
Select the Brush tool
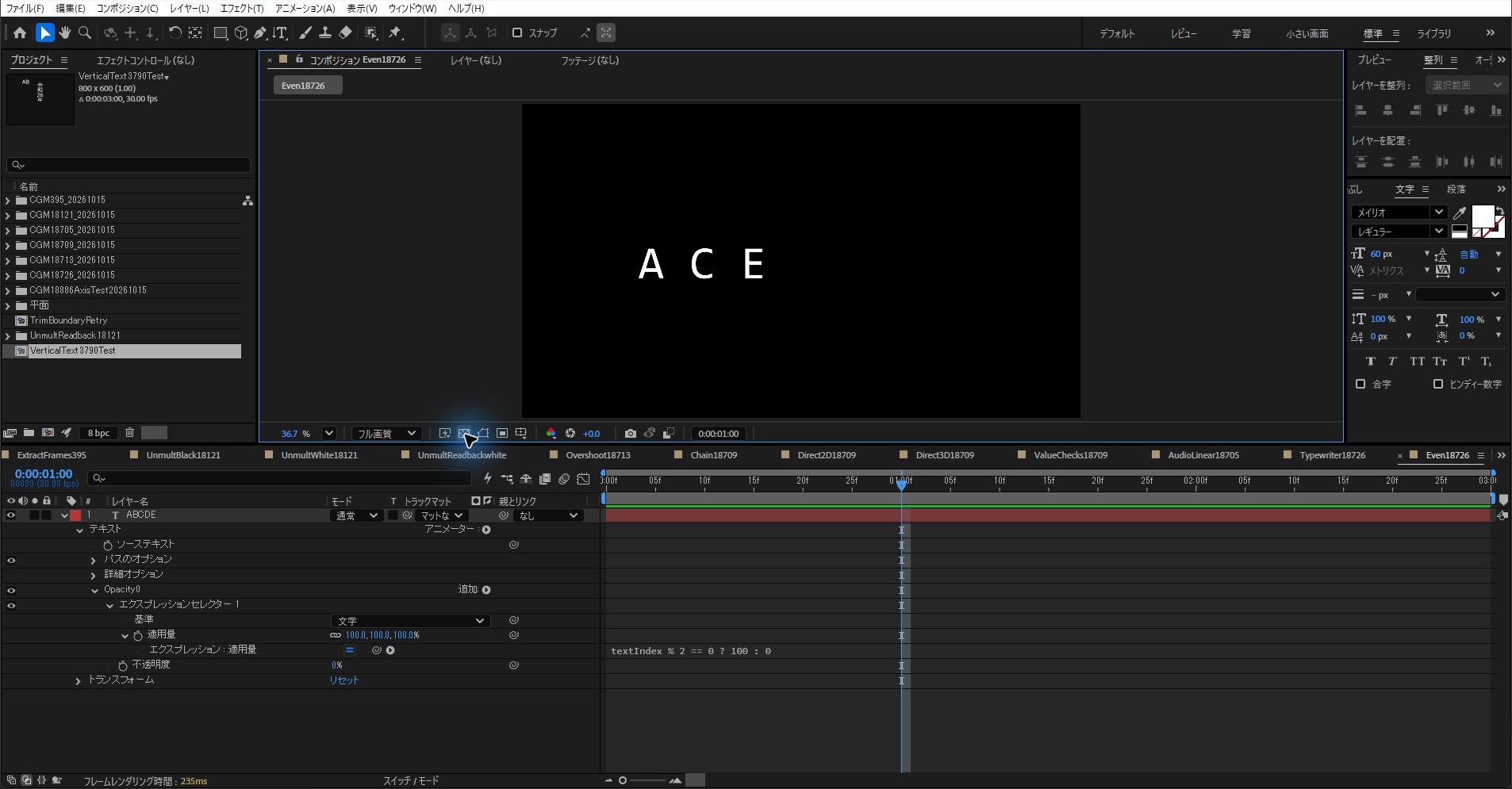tap(305, 33)
